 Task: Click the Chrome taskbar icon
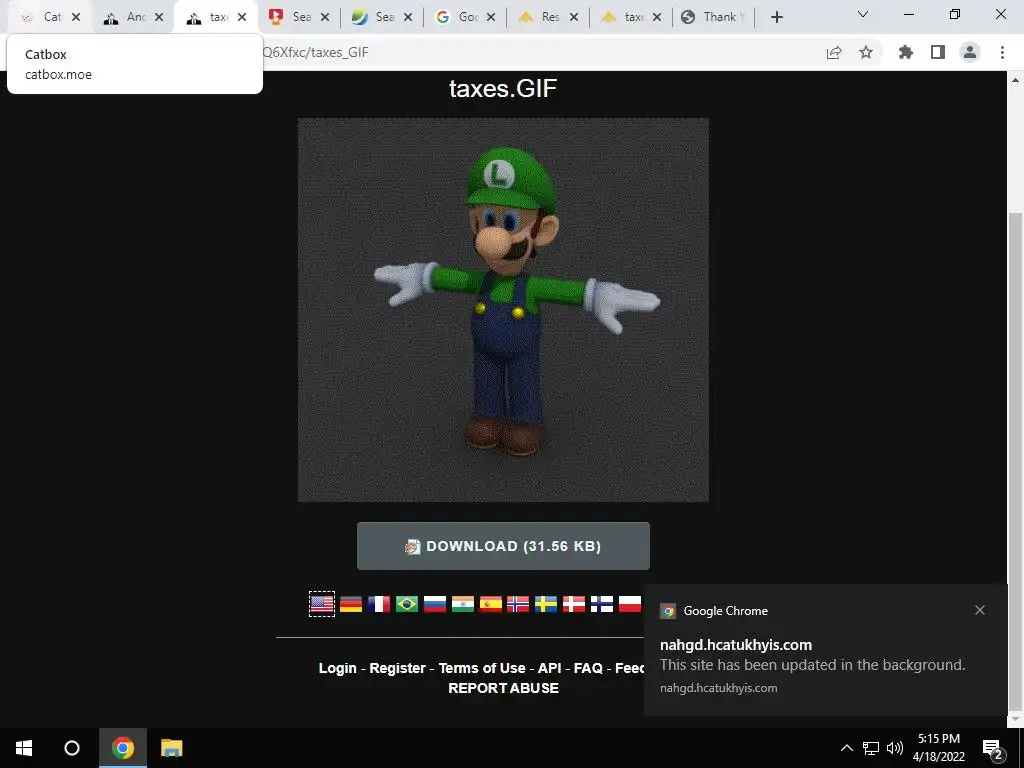tap(123, 748)
